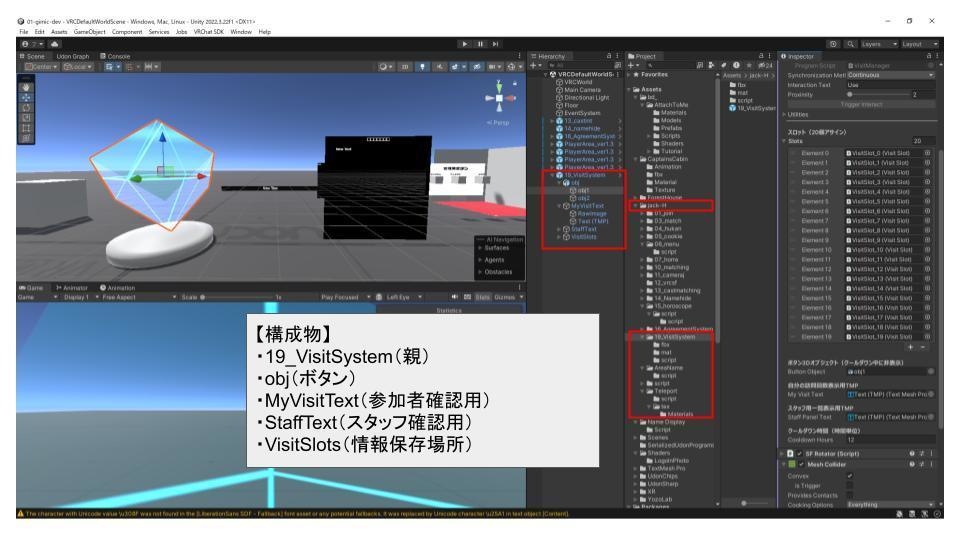This screenshot has width=960, height=540.
Task: Open the GameObject menu
Action: point(89,32)
